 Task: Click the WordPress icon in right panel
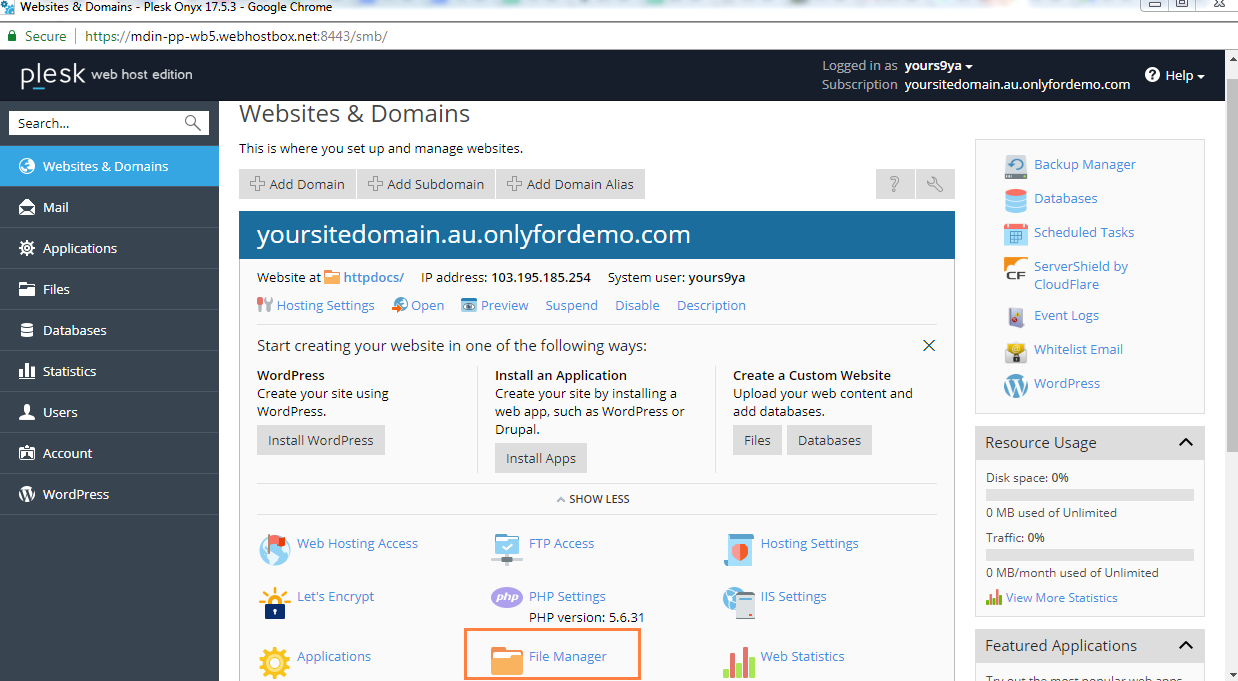point(1016,384)
